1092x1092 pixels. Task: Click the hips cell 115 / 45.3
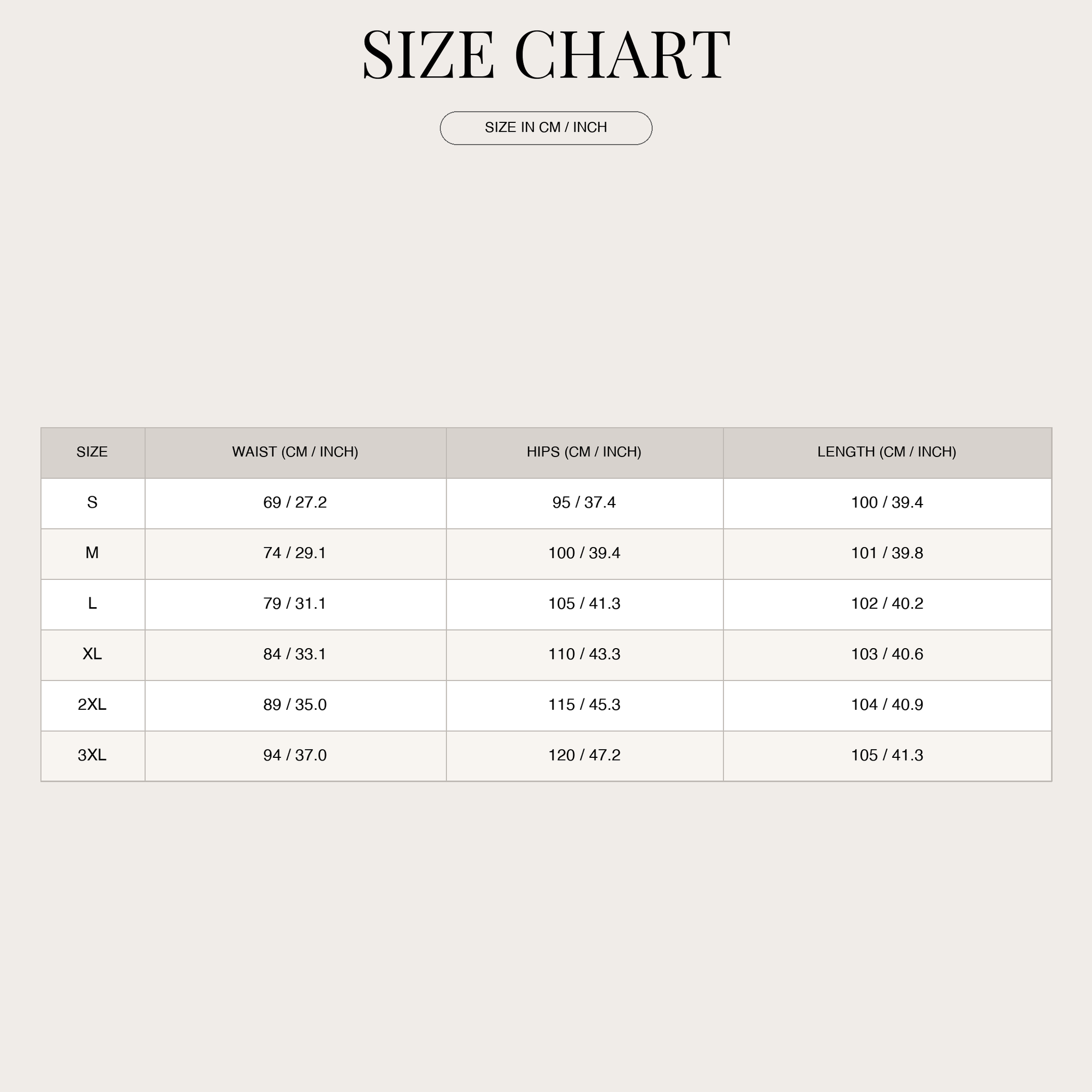pyautogui.click(x=584, y=705)
